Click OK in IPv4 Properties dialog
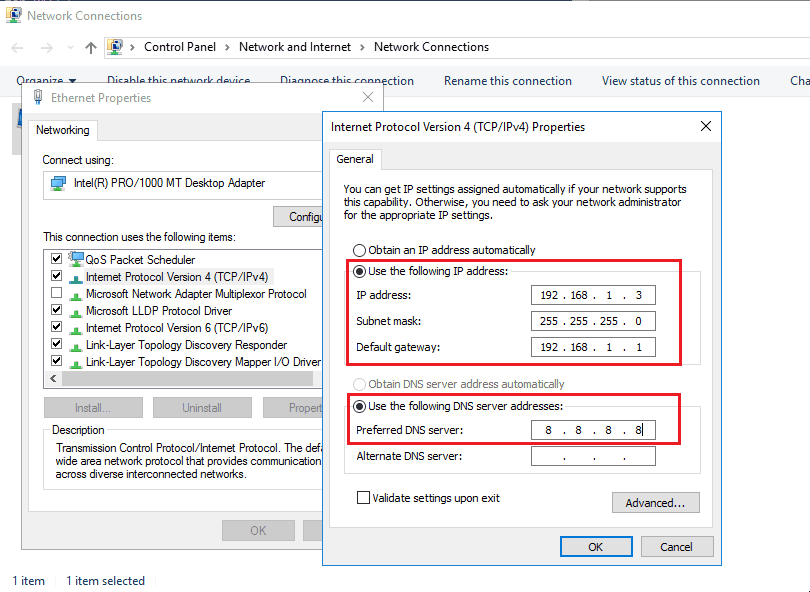 [x=596, y=547]
